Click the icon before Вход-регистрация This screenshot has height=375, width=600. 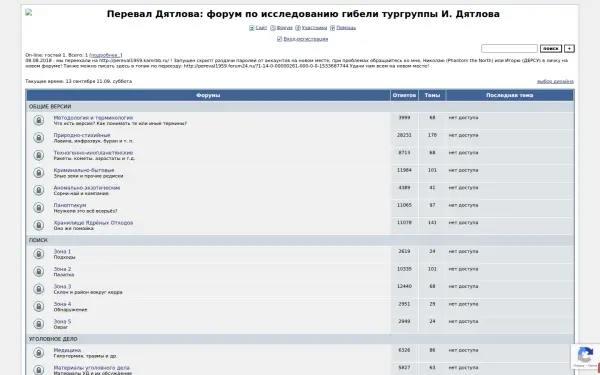[279, 39]
